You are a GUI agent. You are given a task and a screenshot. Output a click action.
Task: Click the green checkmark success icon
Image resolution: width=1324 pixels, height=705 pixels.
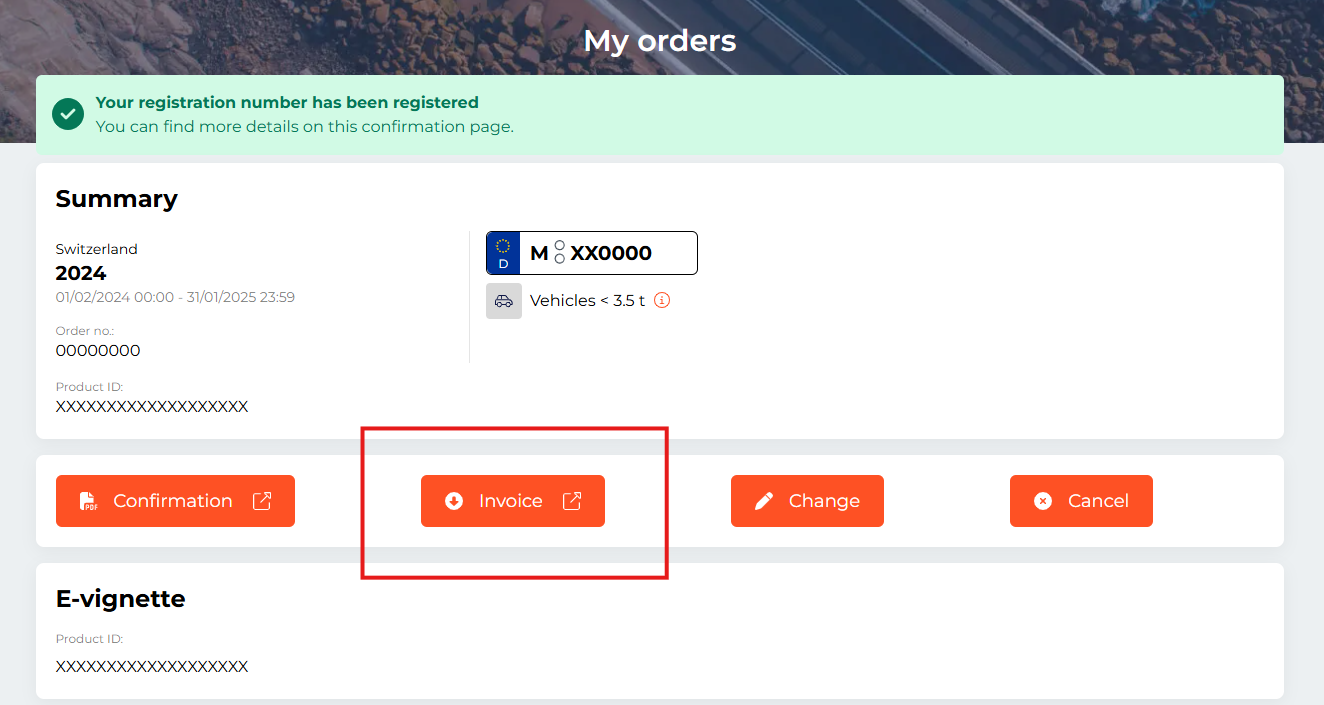(67, 114)
